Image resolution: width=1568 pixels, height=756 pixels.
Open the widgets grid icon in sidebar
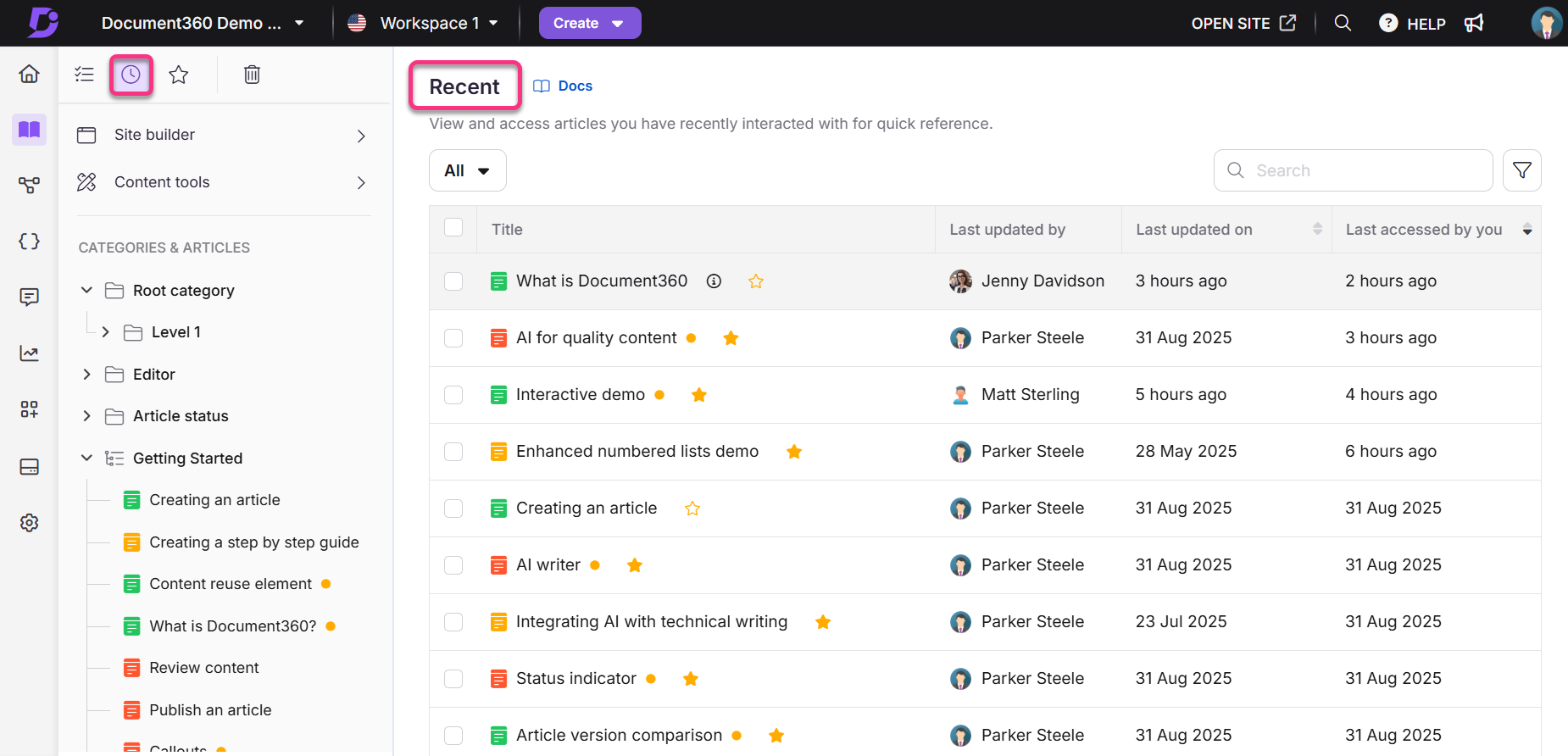pos(29,410)
